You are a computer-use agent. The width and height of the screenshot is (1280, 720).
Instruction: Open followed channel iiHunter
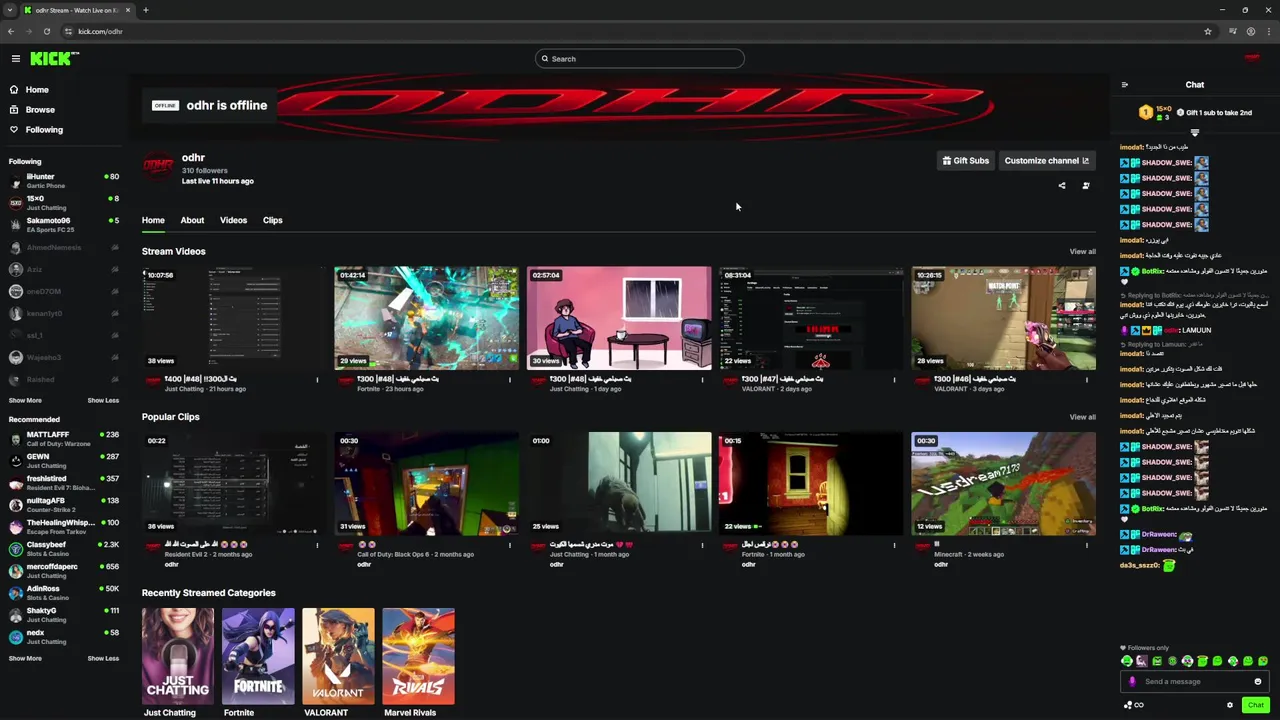click(x=64, y=181)
